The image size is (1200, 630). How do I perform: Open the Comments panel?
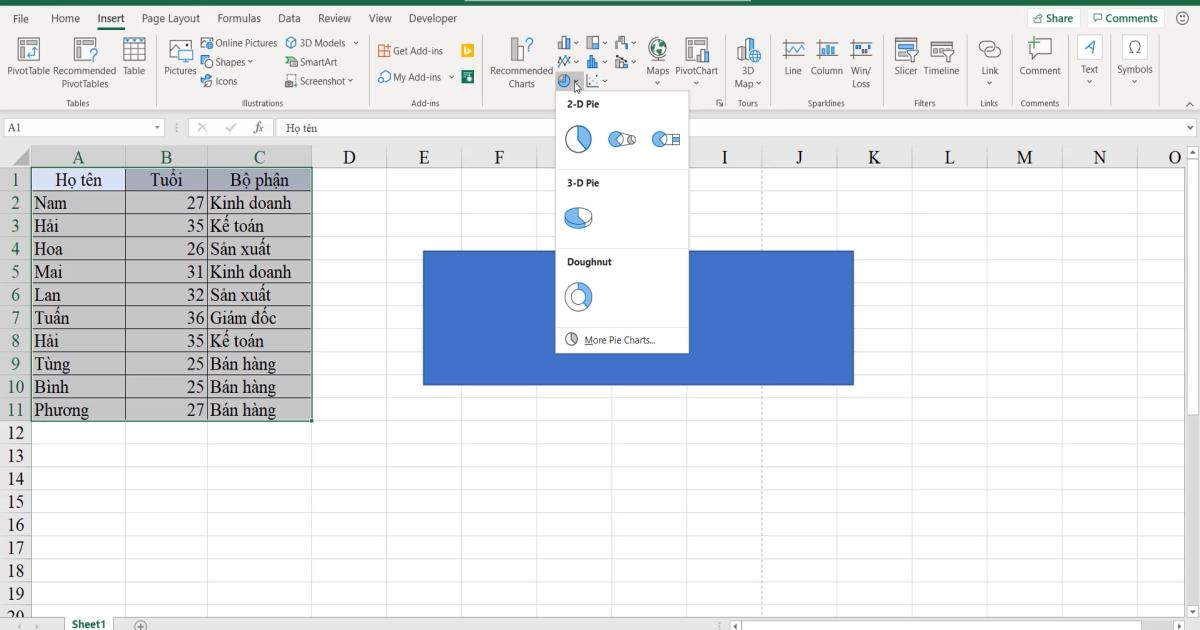(x=1125, y=17)
